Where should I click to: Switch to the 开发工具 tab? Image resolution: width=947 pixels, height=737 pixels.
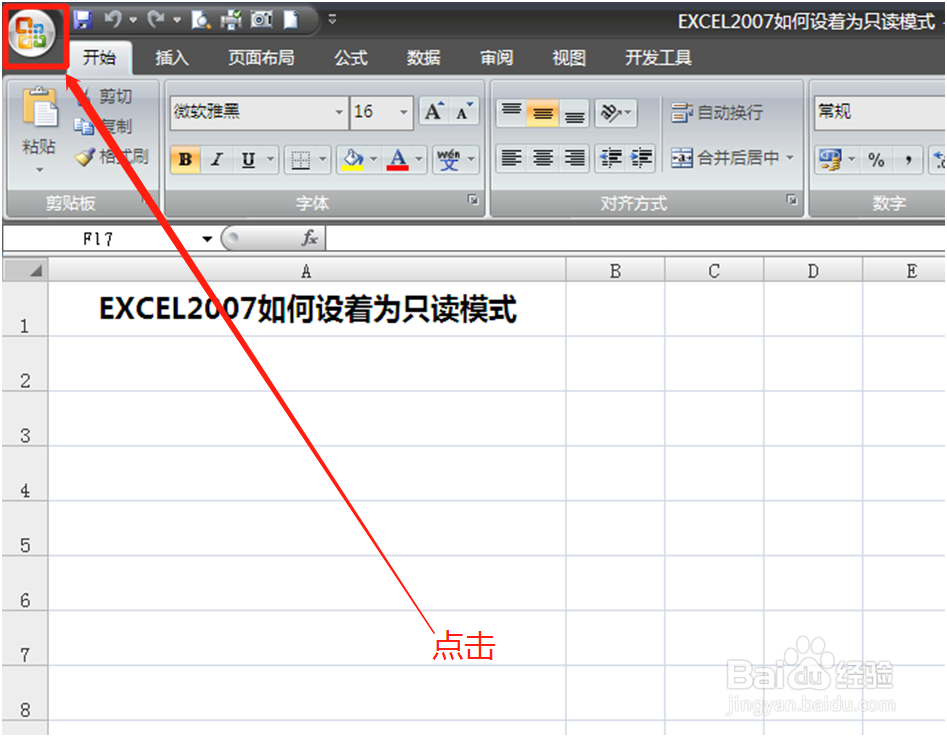coord(658,57)
